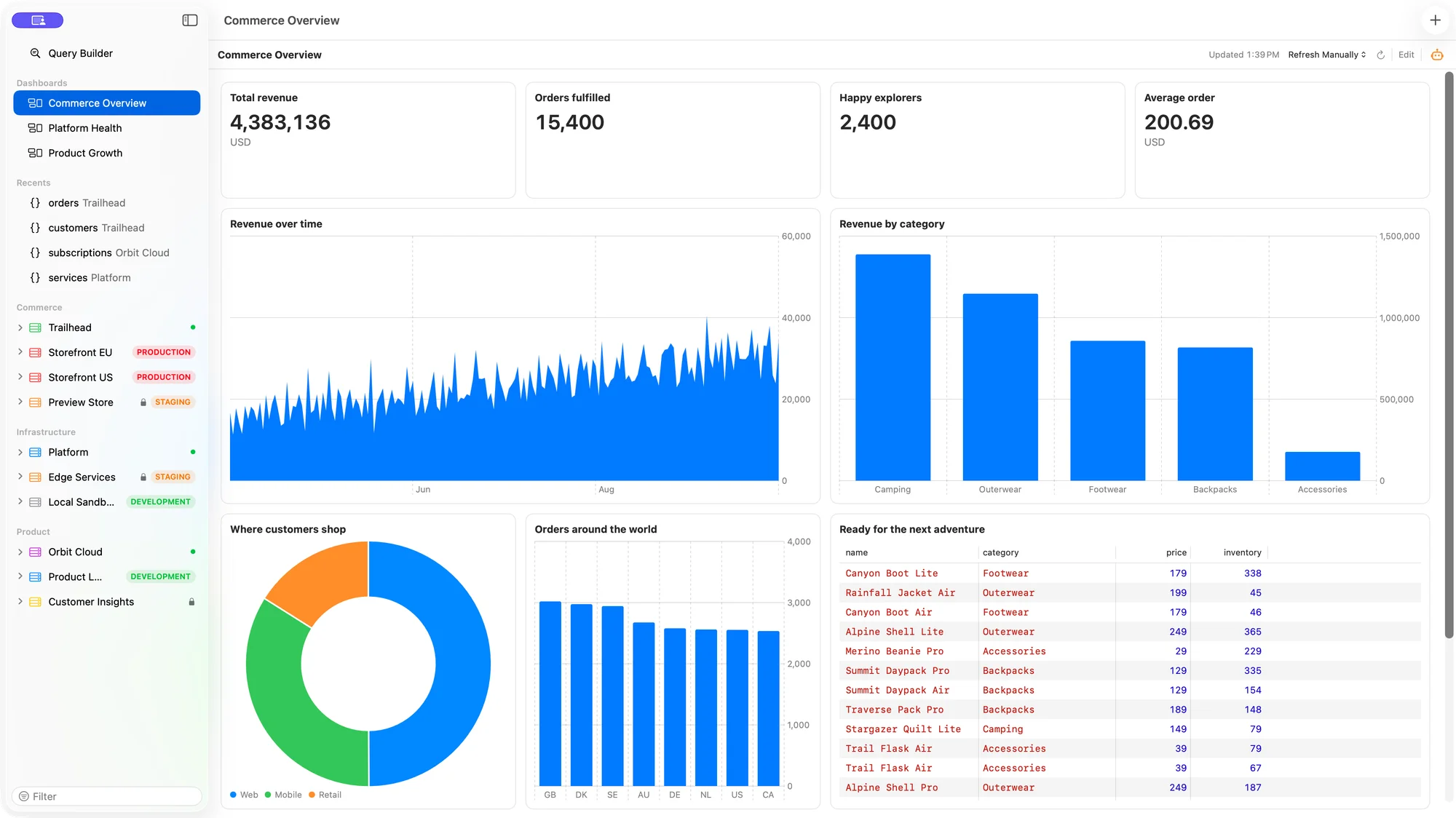Screen dimensions: 1456x818
Task: Click the GB bar in Orders chart
Action: pos(550,694)
